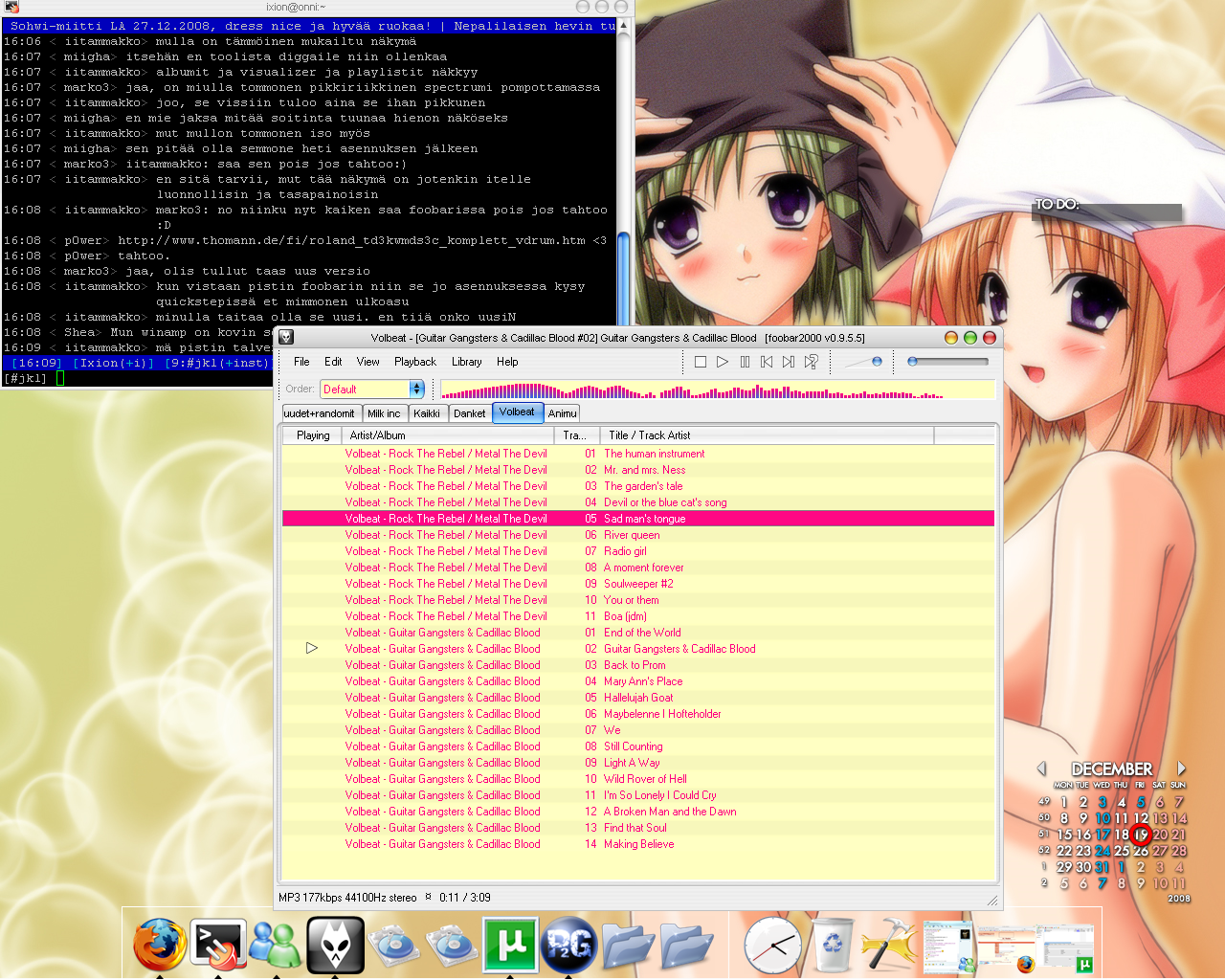Open Firefox from the dock
Viewport: 1225px width, 980px height.
click(160, 945)
